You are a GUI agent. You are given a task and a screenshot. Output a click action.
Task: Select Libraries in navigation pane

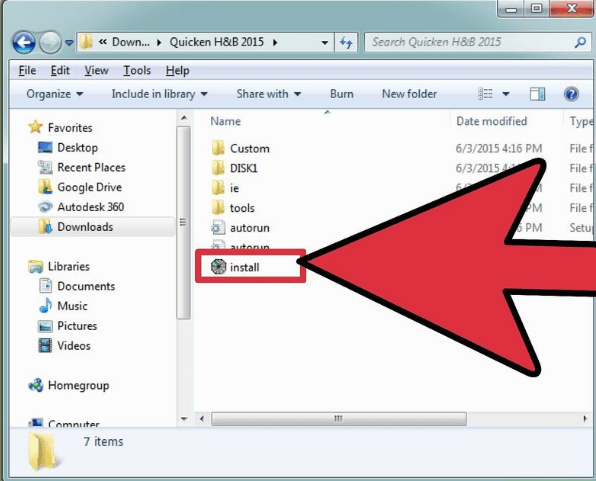[x=68, y=267]
